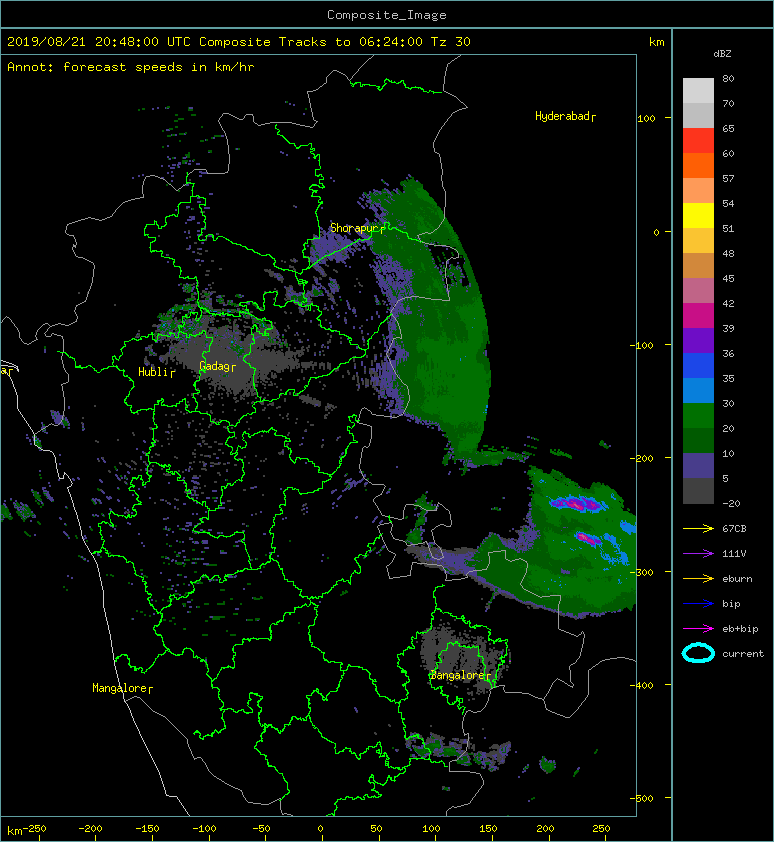
Task: Click the purple 111V arrow legend icon
Action: 698,553
